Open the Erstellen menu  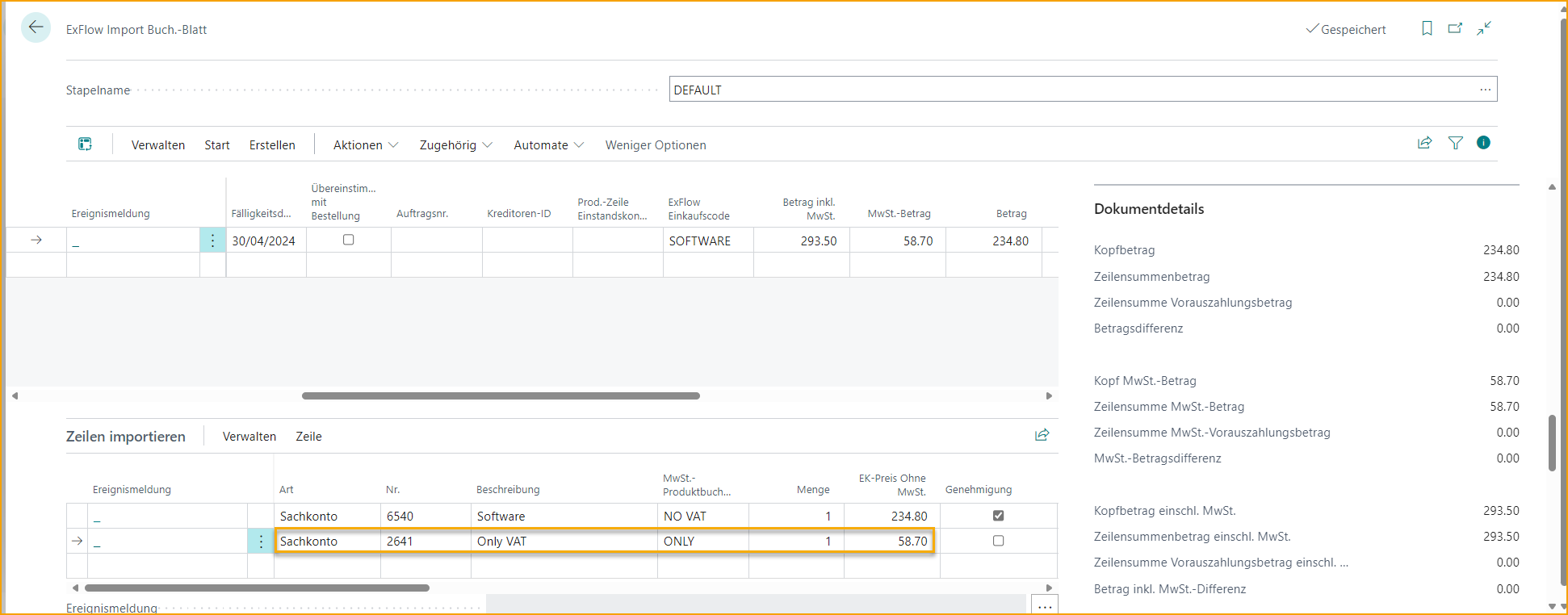[272, 145]
